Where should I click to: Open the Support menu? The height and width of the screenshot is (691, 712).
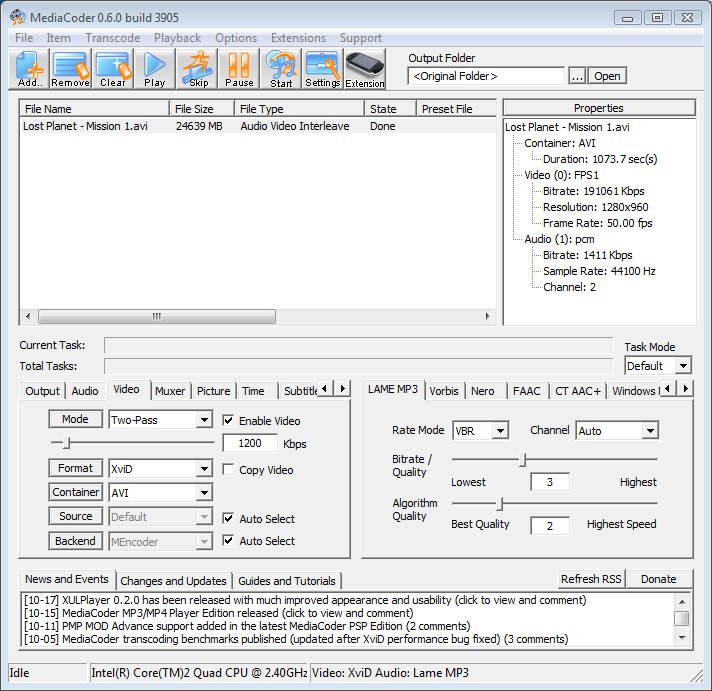coord(361,38)
